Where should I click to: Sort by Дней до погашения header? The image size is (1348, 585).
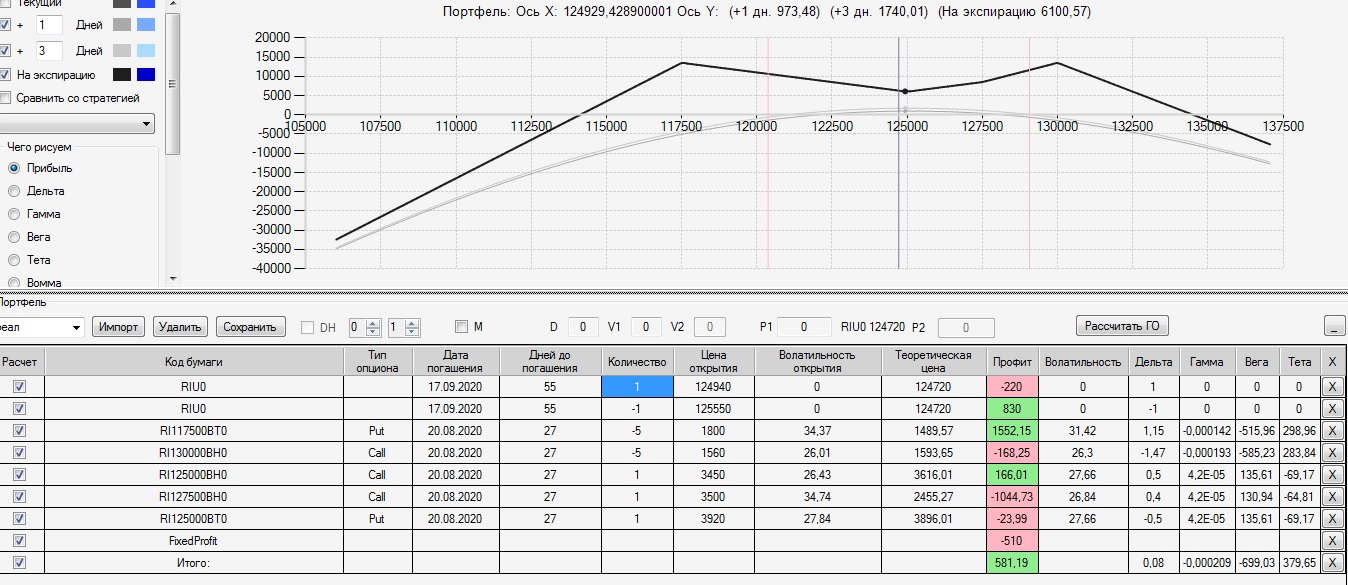[x=549, y=361]
